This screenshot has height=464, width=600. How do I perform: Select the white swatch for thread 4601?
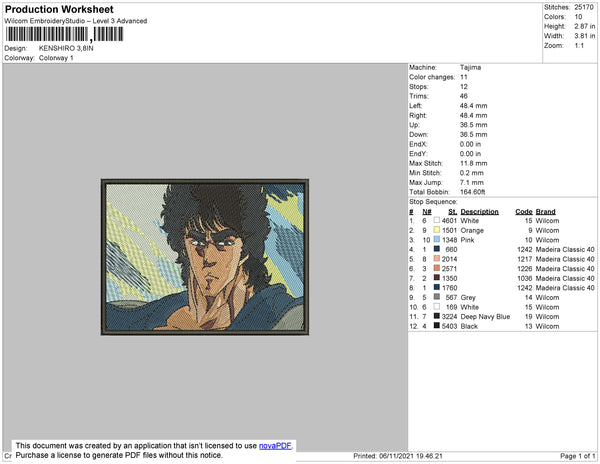click(x=437, y=221)
